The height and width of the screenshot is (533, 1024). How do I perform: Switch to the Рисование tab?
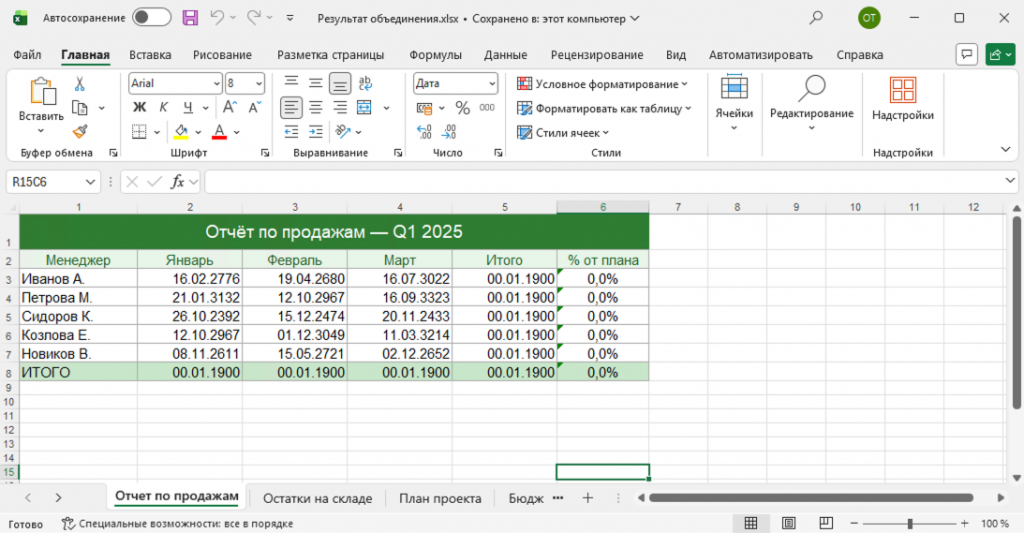[222, 55]
